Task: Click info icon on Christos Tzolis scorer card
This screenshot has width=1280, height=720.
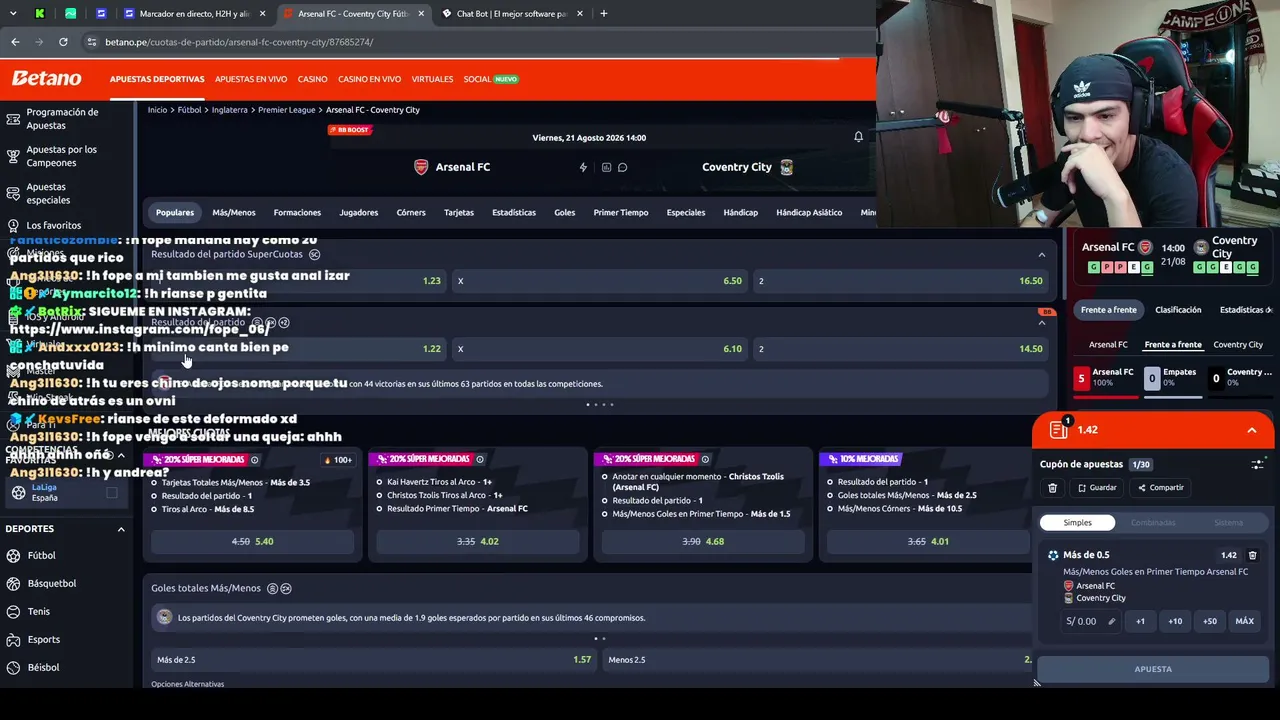Action: (x=704, y=460)
